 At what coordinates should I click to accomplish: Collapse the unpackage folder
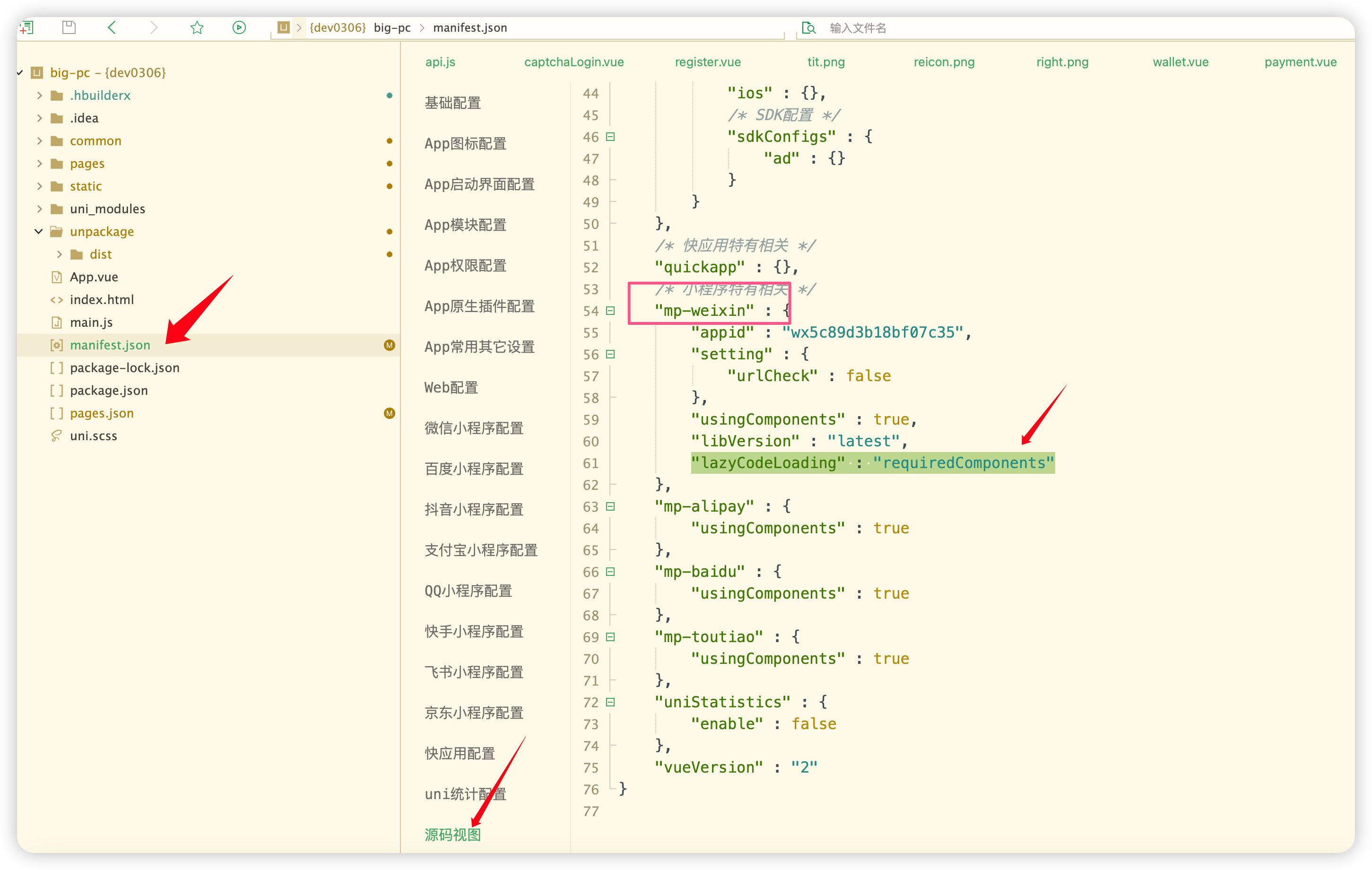coord(39,231)
